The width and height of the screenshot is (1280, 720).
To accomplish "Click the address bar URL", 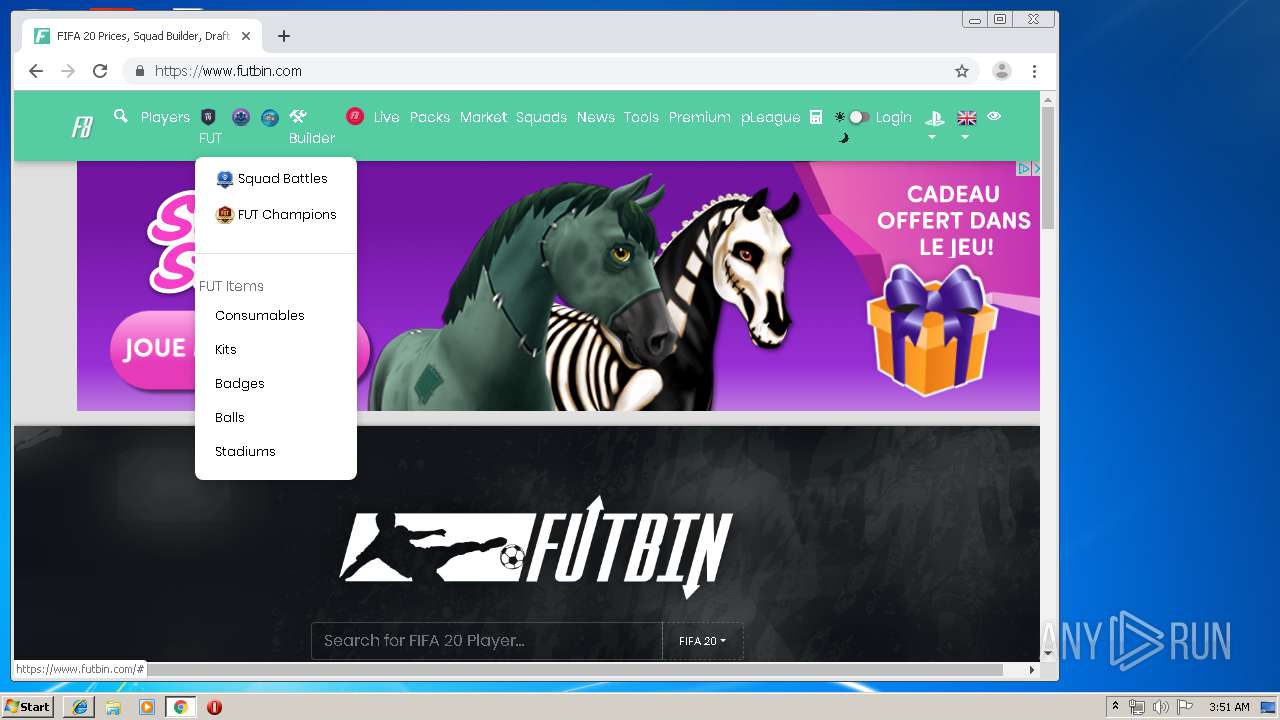I will point(228,71).
